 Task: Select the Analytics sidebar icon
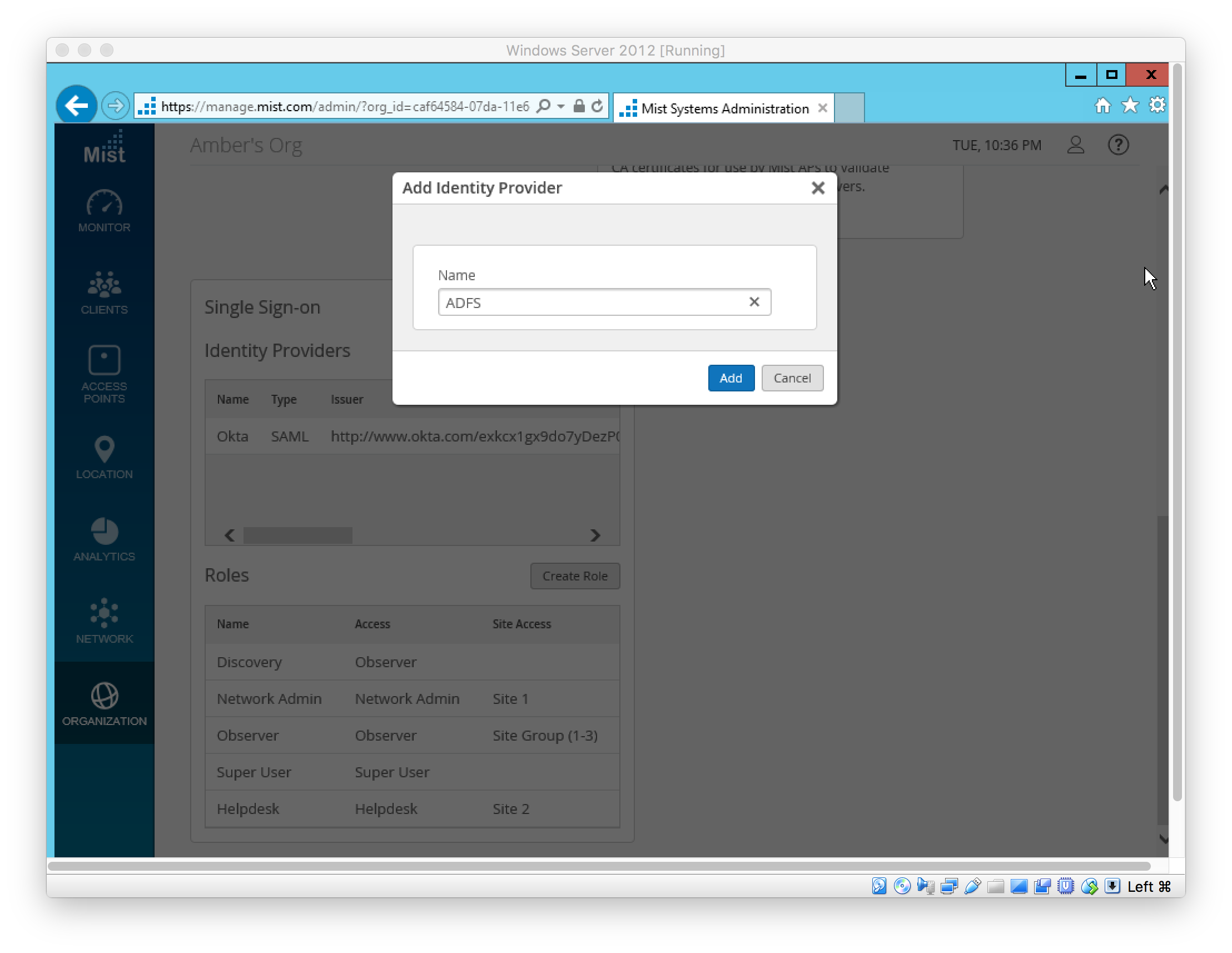(105, 539)
